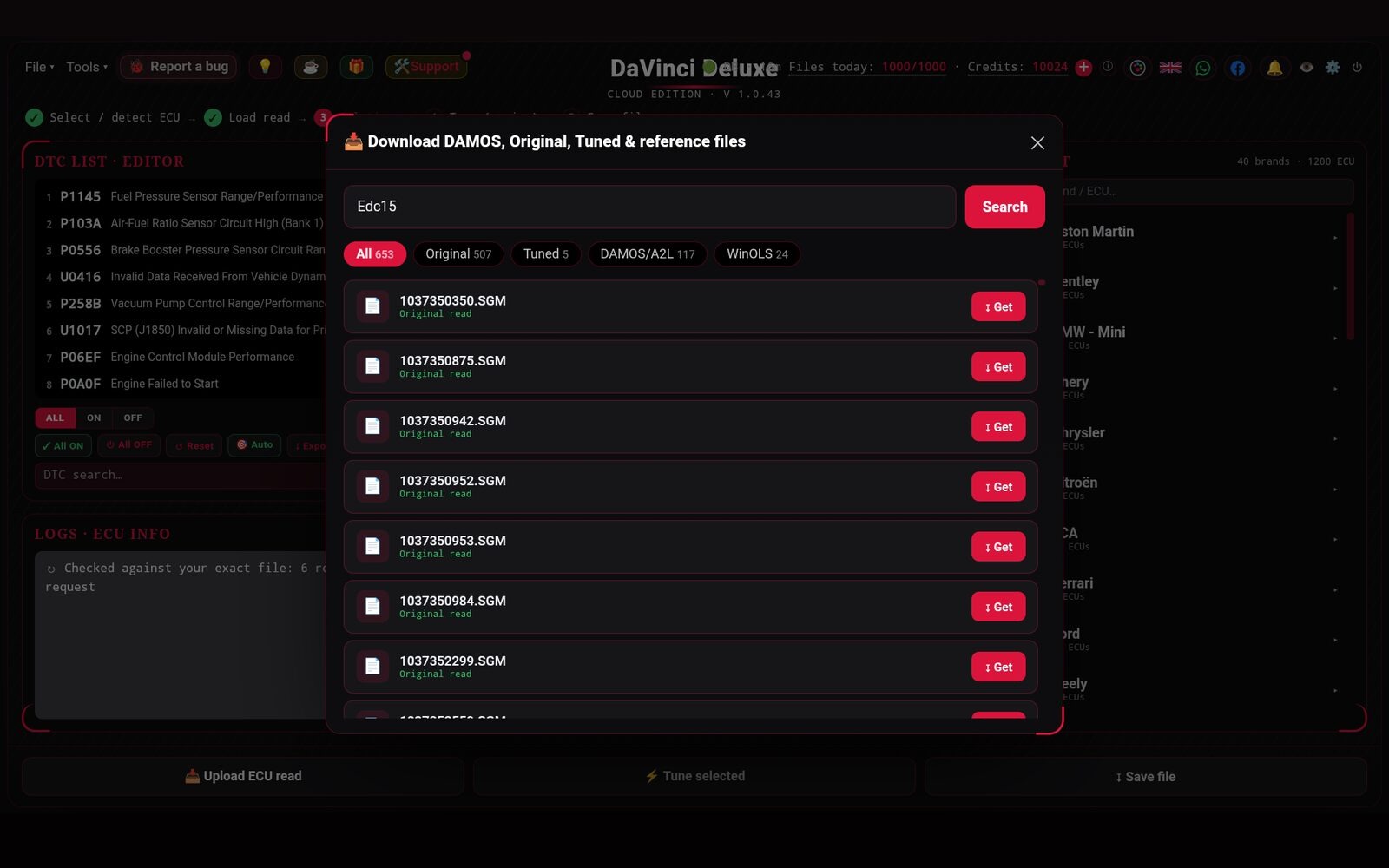Click the gift box icon

356,67
